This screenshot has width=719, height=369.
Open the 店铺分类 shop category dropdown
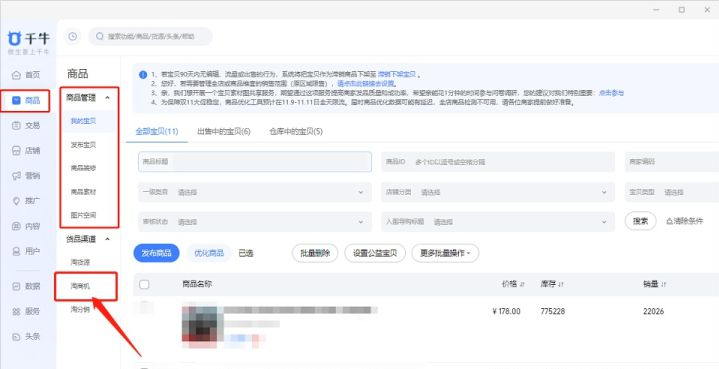(498, 193)
